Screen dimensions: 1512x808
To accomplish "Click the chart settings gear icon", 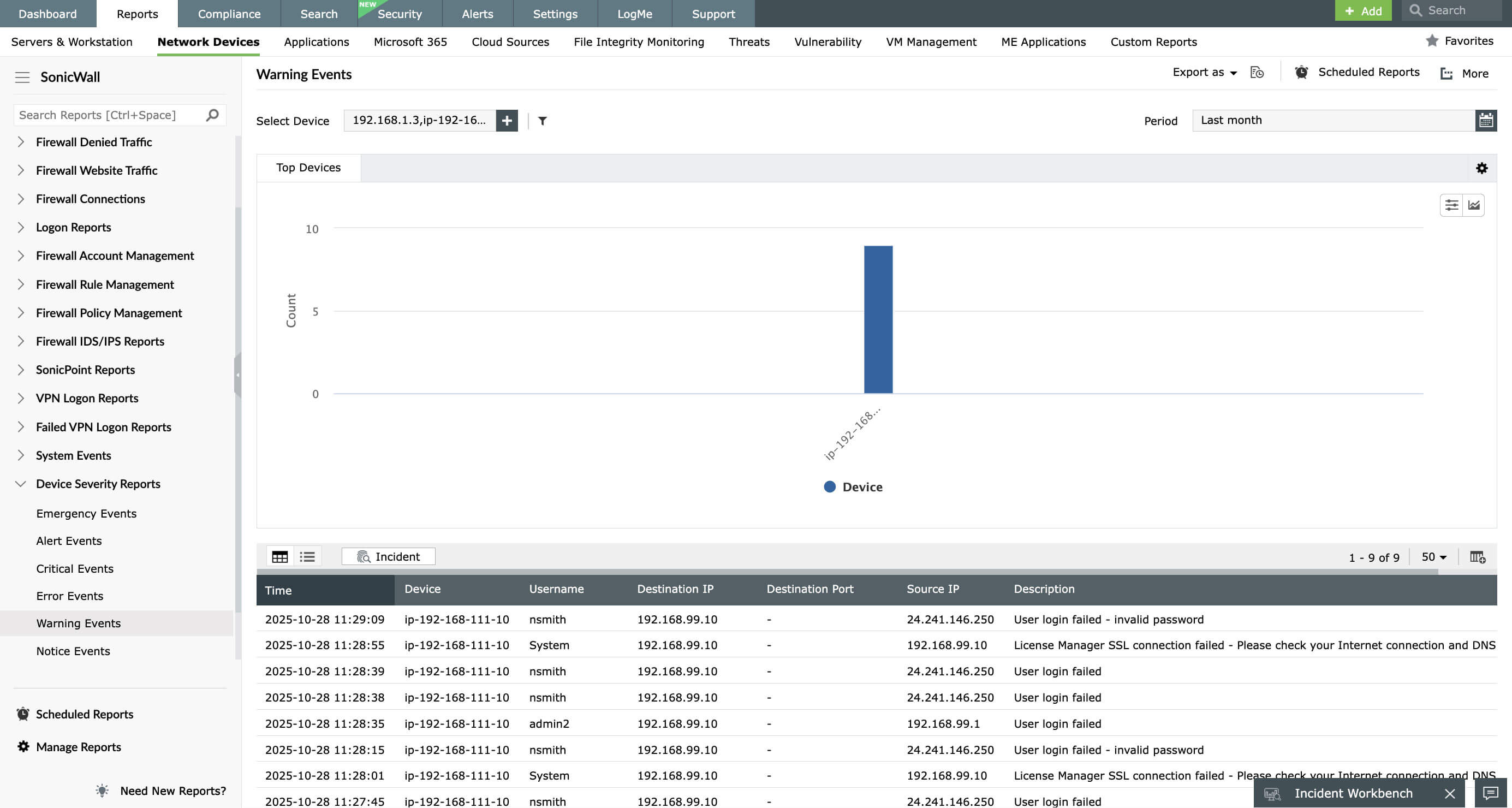I will point(1481,168).
